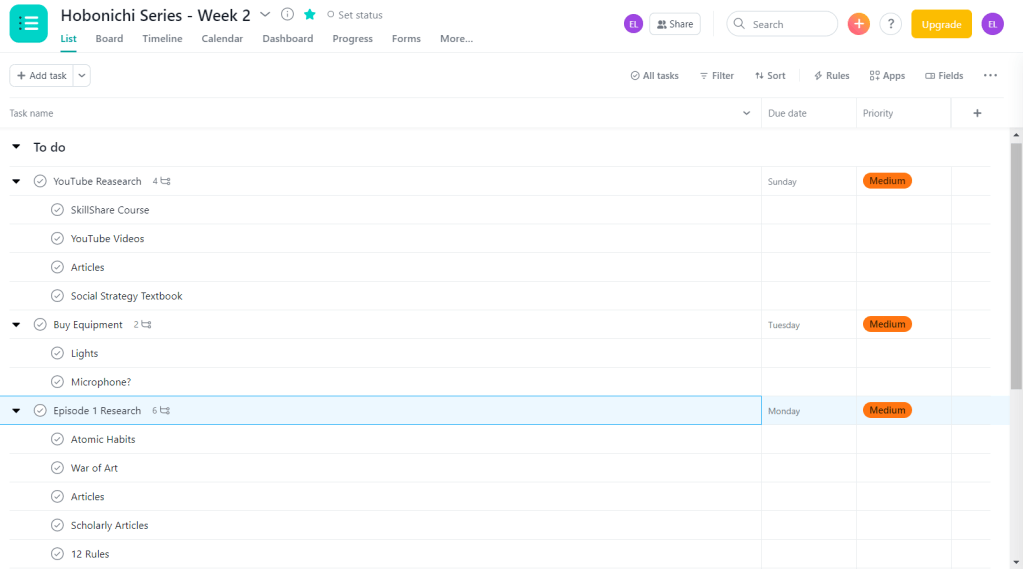This screenshot has width=1023, height=569.
Task: Collapse the To do section
Action: click(x=16, y=148)
